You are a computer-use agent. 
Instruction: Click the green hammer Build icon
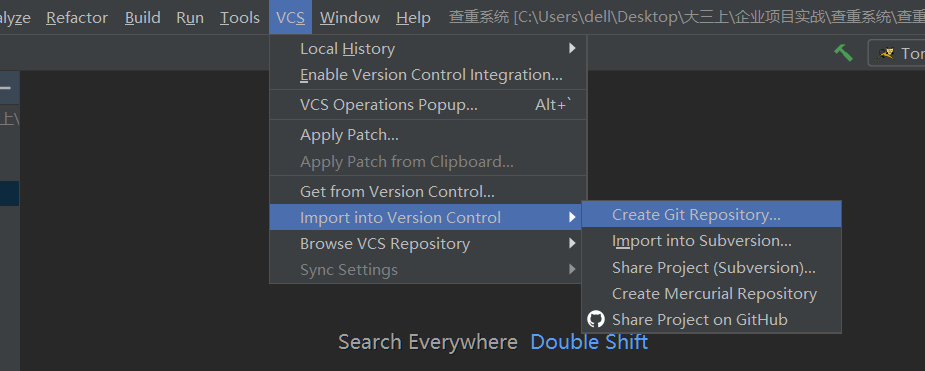844,52
